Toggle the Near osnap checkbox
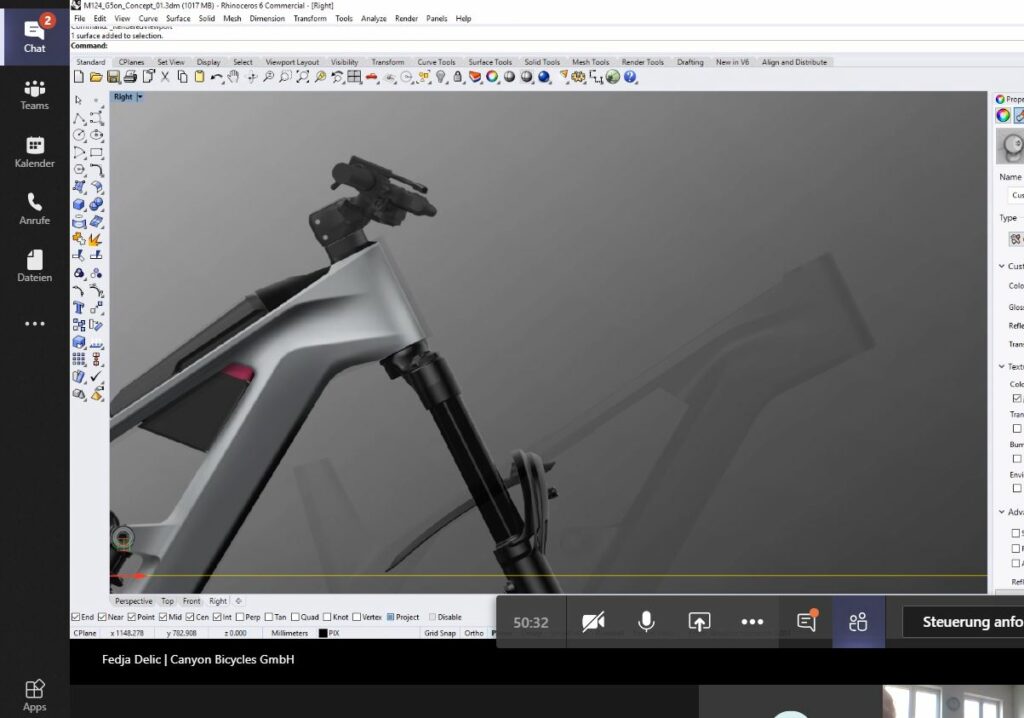1024x718 pixels. (102, 617)
